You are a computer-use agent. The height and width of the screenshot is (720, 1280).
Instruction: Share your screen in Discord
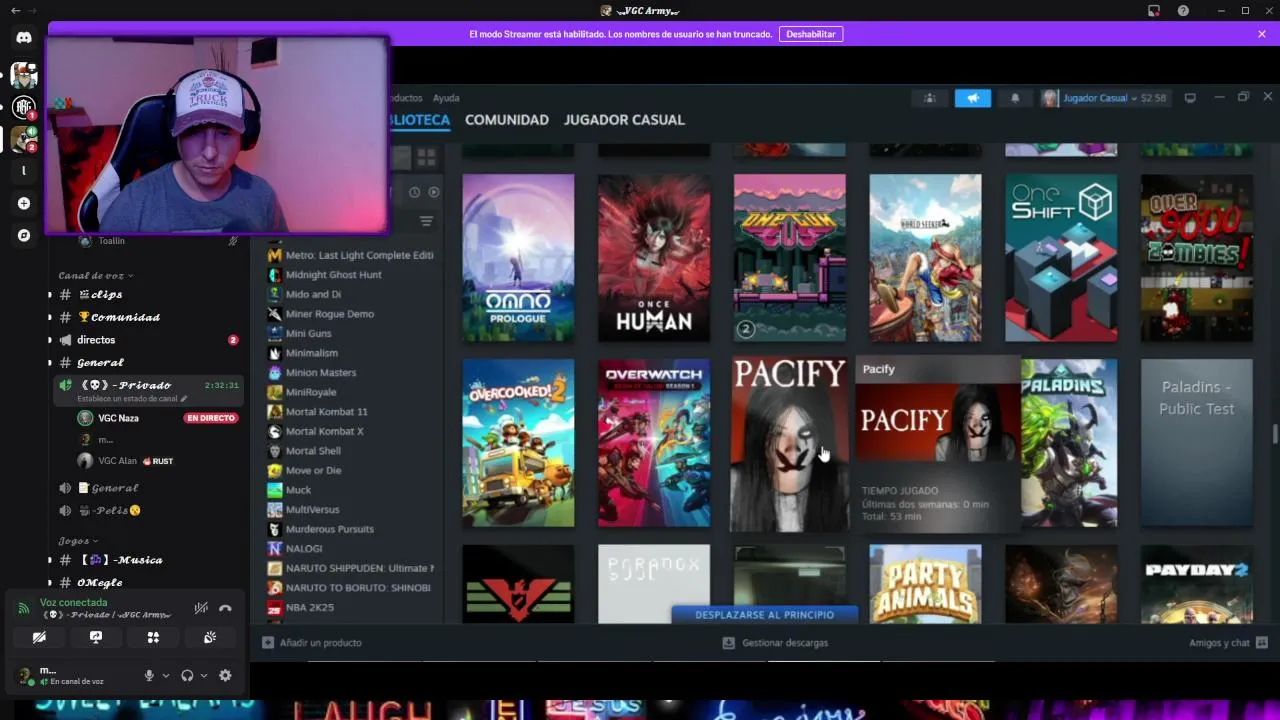[96, 637]
